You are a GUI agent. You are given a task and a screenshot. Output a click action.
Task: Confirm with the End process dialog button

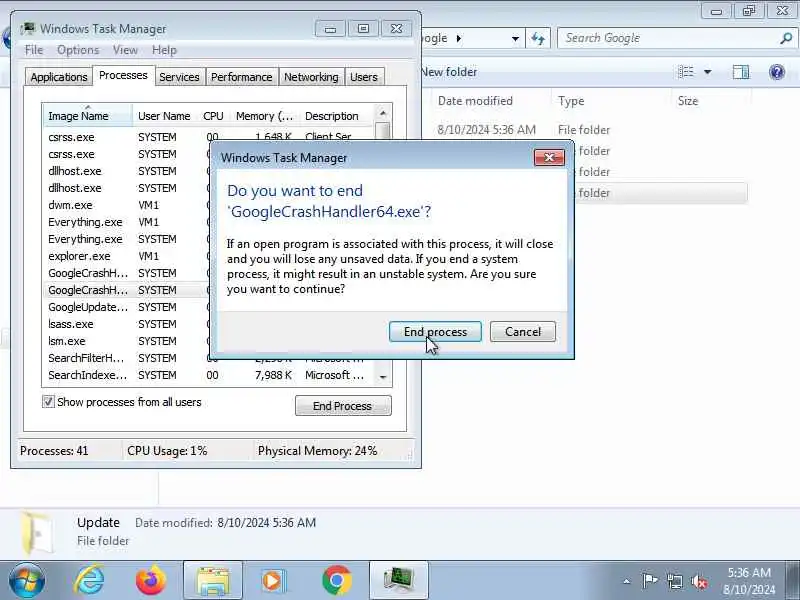(435, 332)
